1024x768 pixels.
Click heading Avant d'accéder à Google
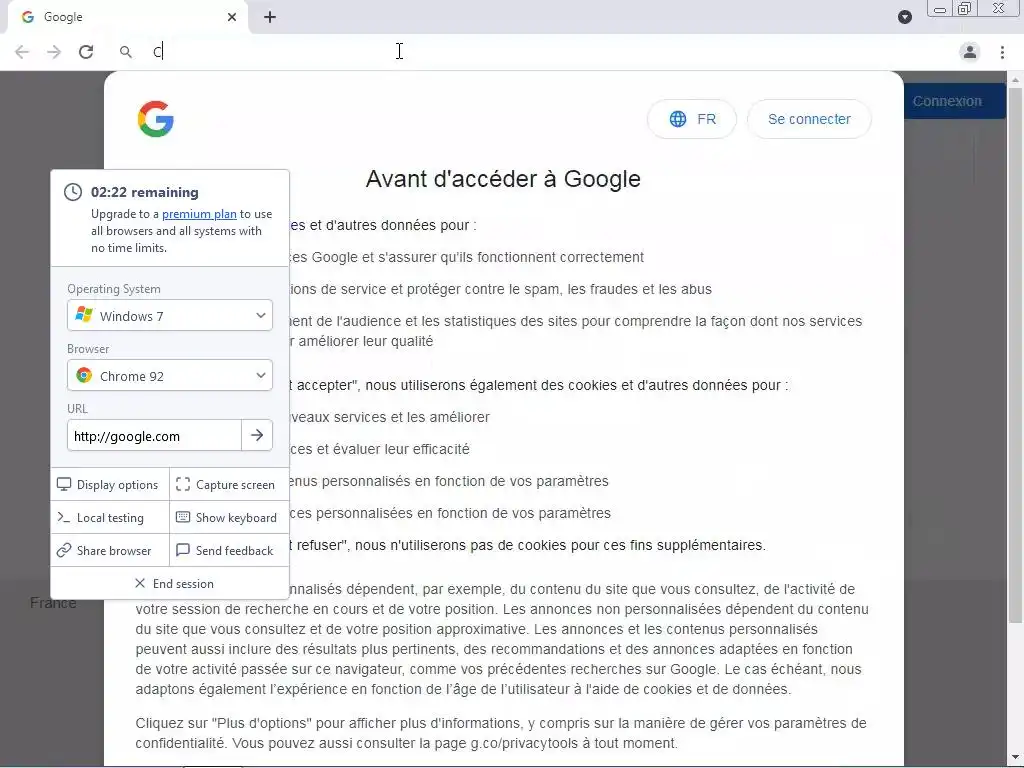[x=503, y=178]
